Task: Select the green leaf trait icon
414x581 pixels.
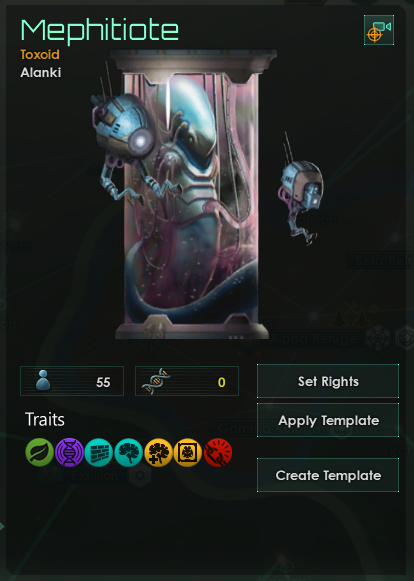Action: [x=40, y=452]
